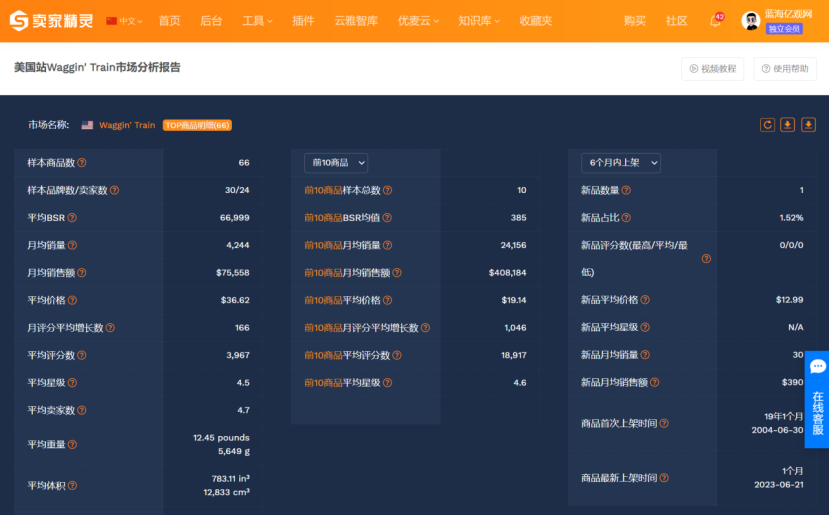829x515 pixels.
Task: Click the 蓝海亿观网 username
Action: [788, 14]
